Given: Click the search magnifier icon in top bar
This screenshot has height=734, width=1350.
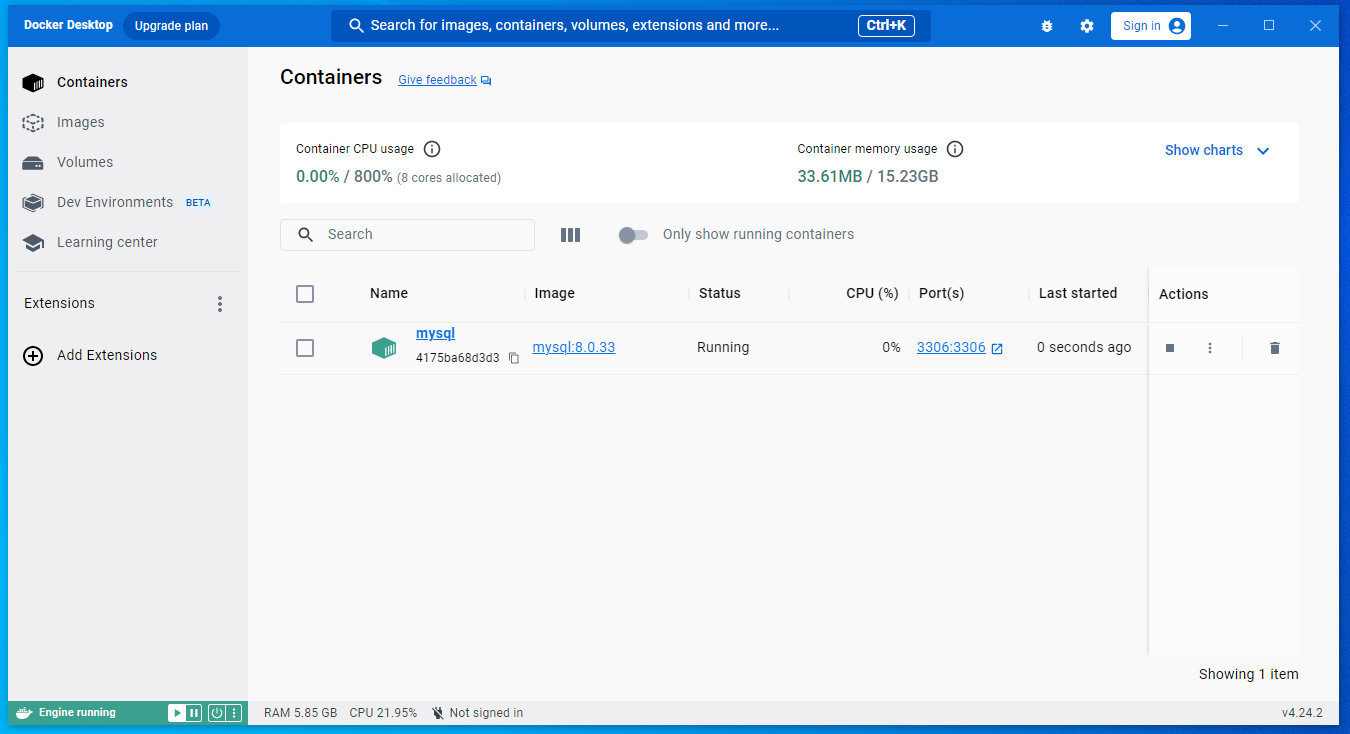Looking at the screenshot, I should (356, 26).
